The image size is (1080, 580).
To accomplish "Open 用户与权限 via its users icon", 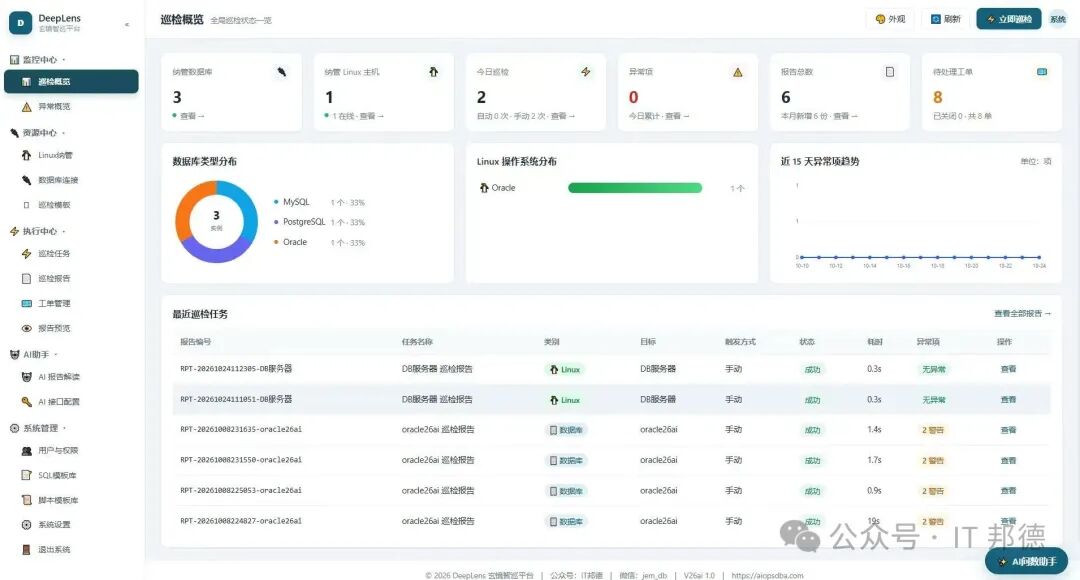I will pyautogui.click(x=26, y=450).
